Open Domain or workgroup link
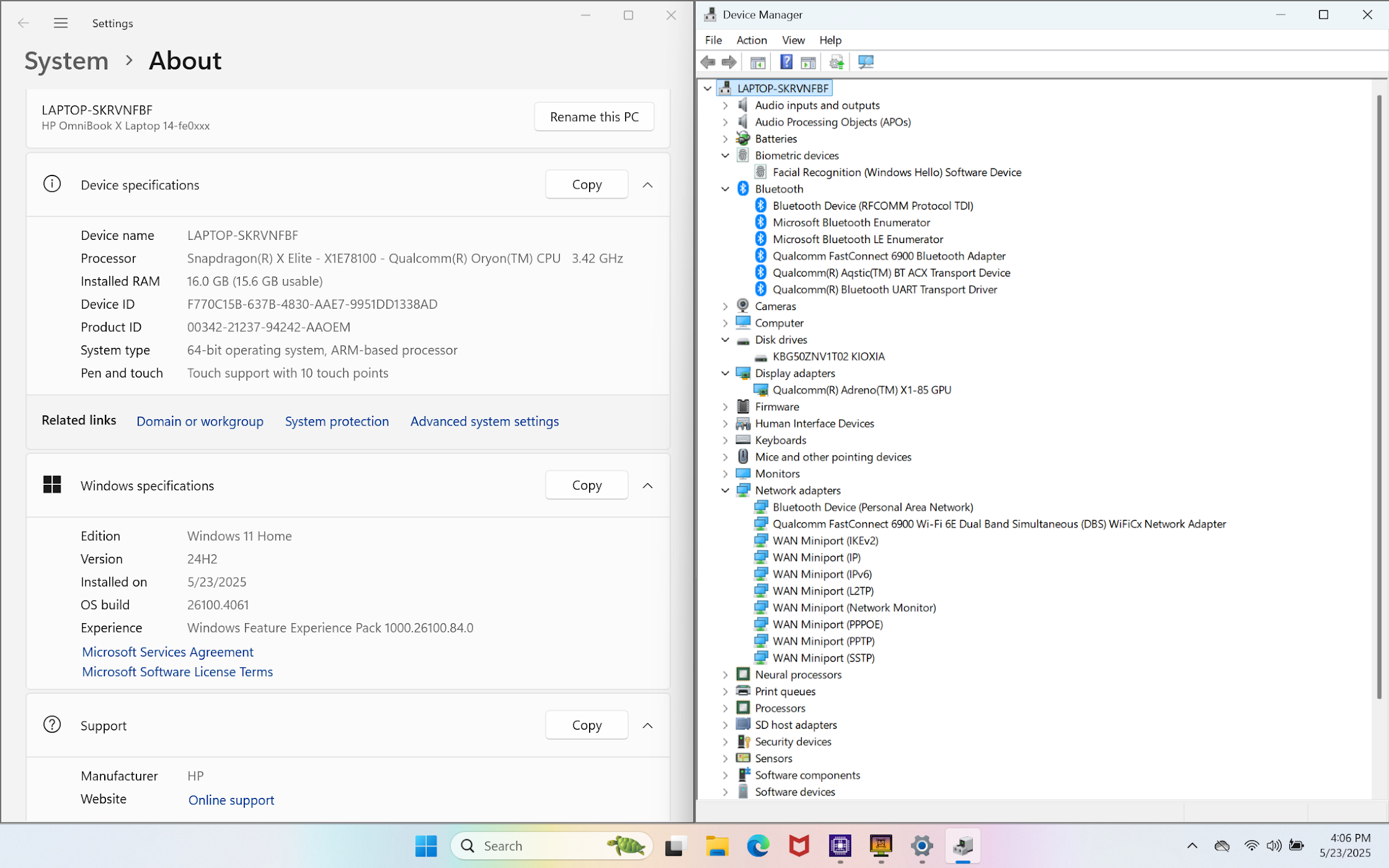Viewport: 1389px width, 868px height. pos(200,421)
